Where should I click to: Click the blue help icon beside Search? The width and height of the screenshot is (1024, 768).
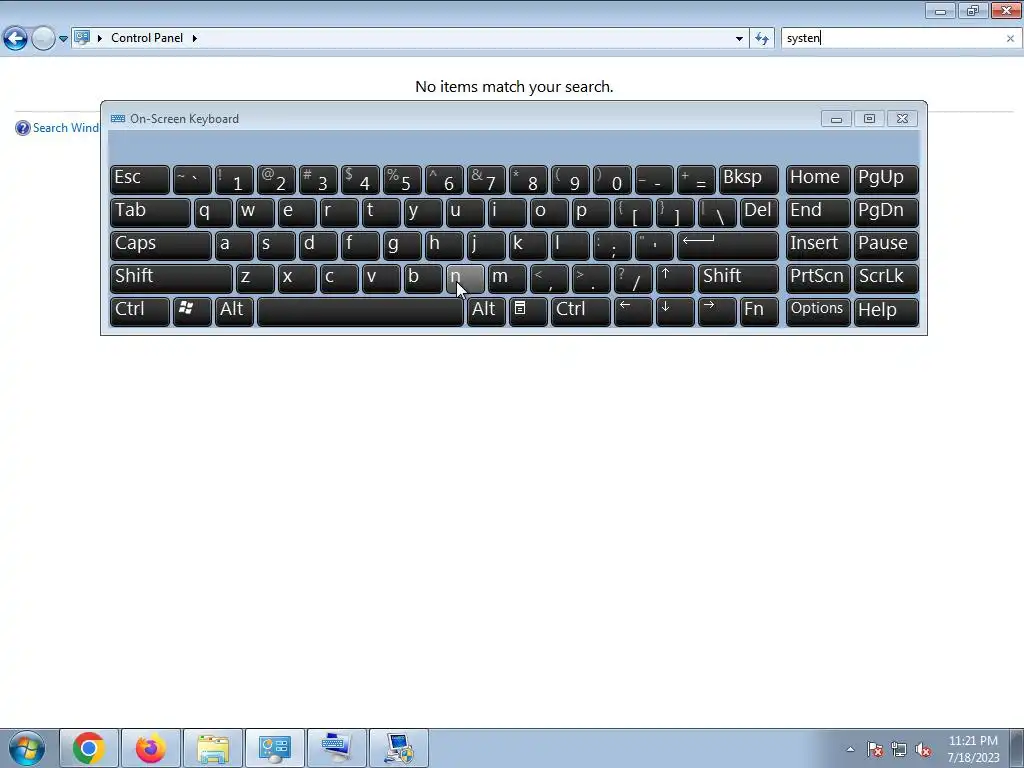[x=23, y=128]
